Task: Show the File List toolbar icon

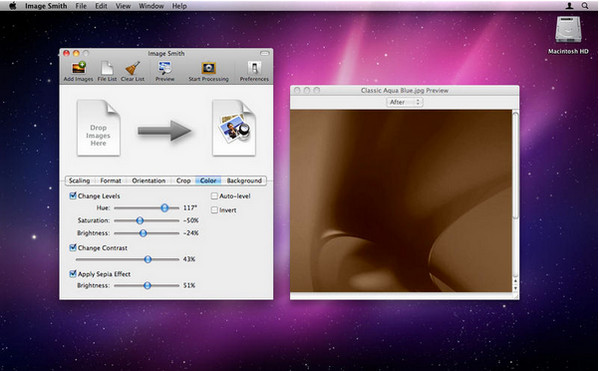Action: click(x=107, y=68)
